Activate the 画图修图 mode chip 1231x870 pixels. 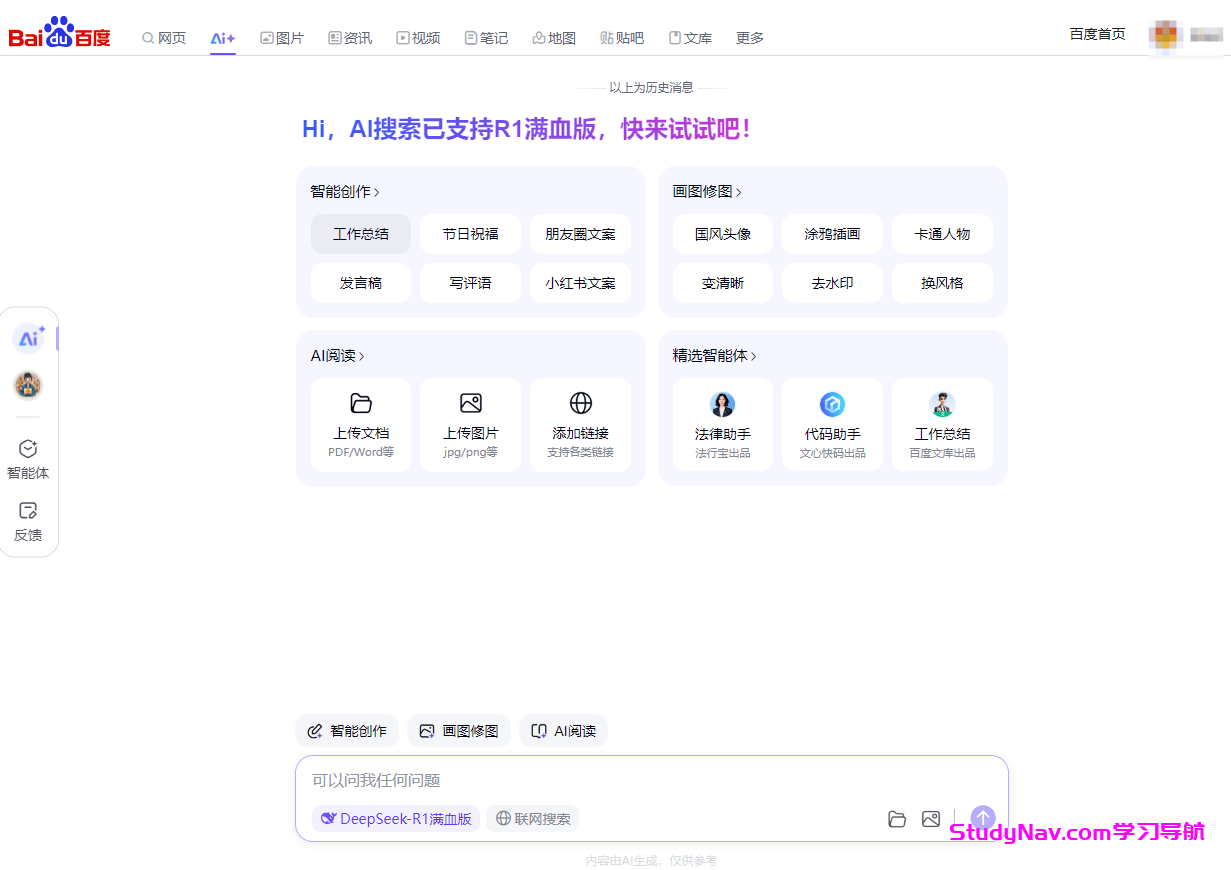pos(458,730)
